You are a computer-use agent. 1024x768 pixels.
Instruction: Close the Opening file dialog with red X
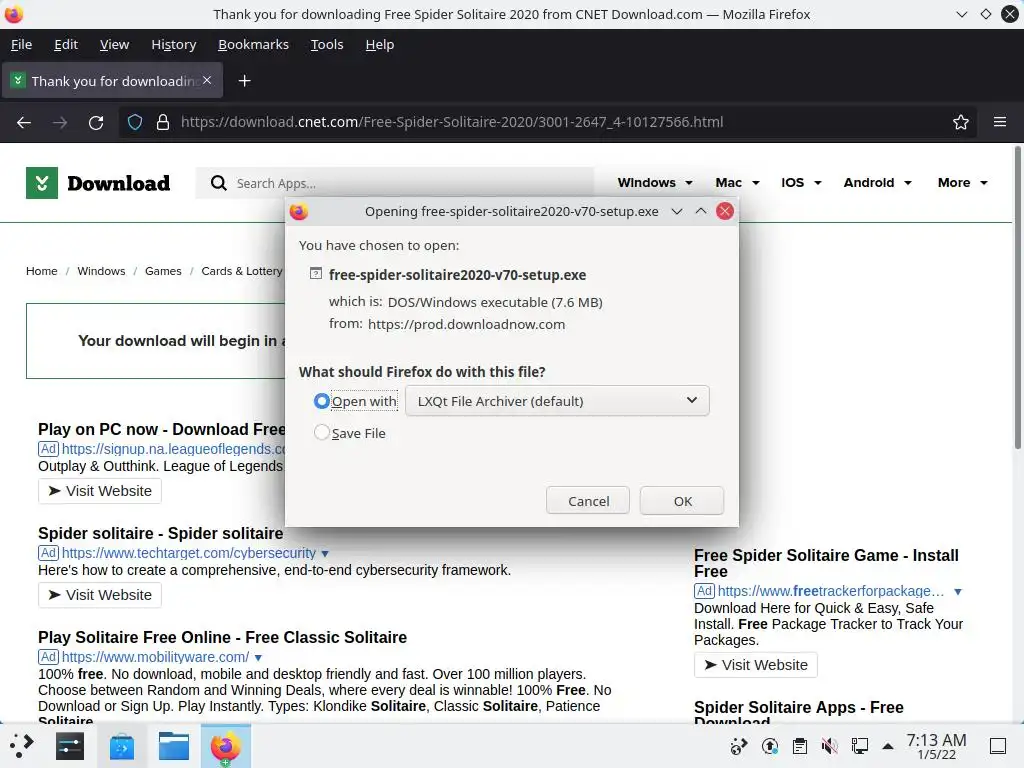(x=725, y=211)
